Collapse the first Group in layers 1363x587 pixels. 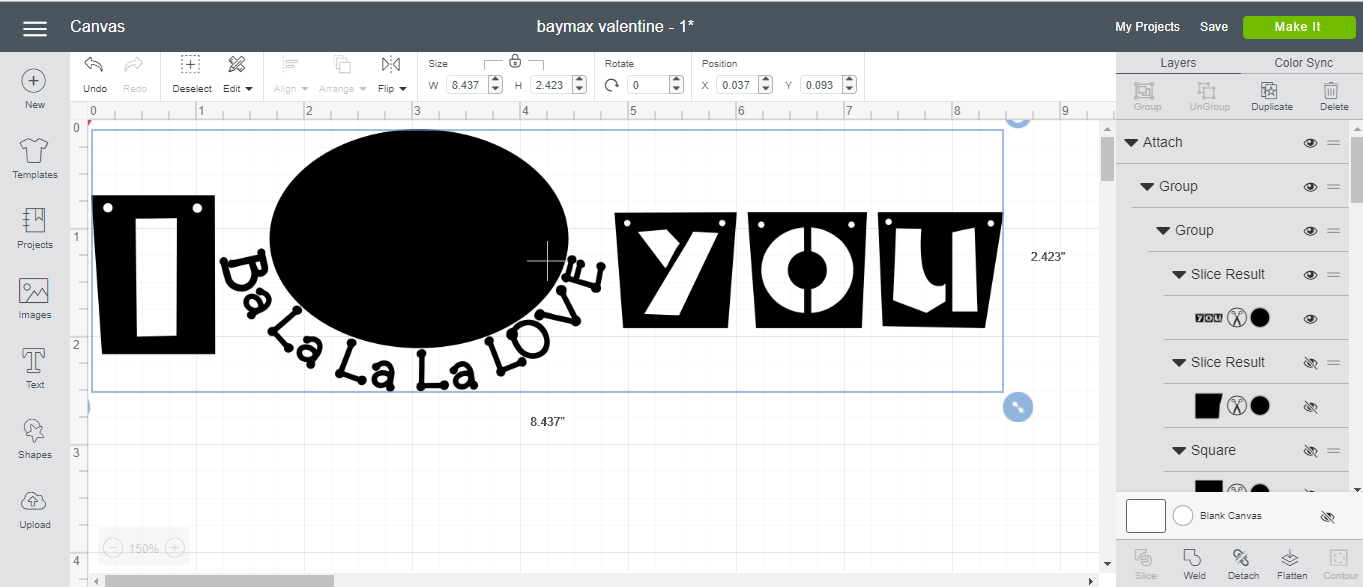point(1148,187)
